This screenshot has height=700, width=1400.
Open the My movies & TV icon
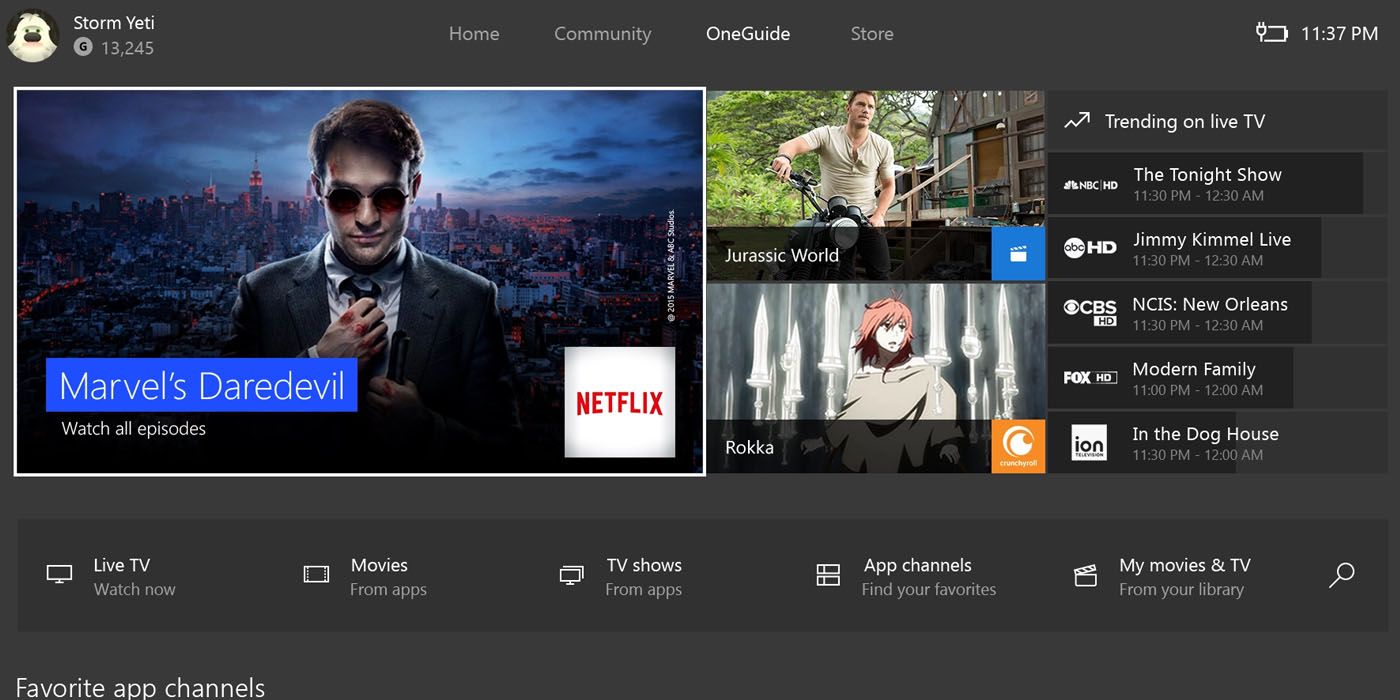(1085, 574)
